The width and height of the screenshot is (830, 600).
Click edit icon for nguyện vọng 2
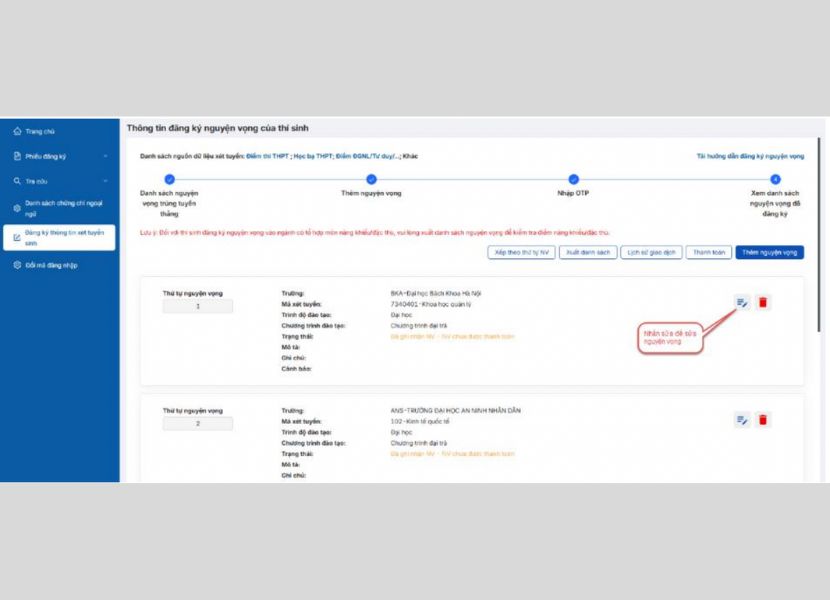(742, 420)
